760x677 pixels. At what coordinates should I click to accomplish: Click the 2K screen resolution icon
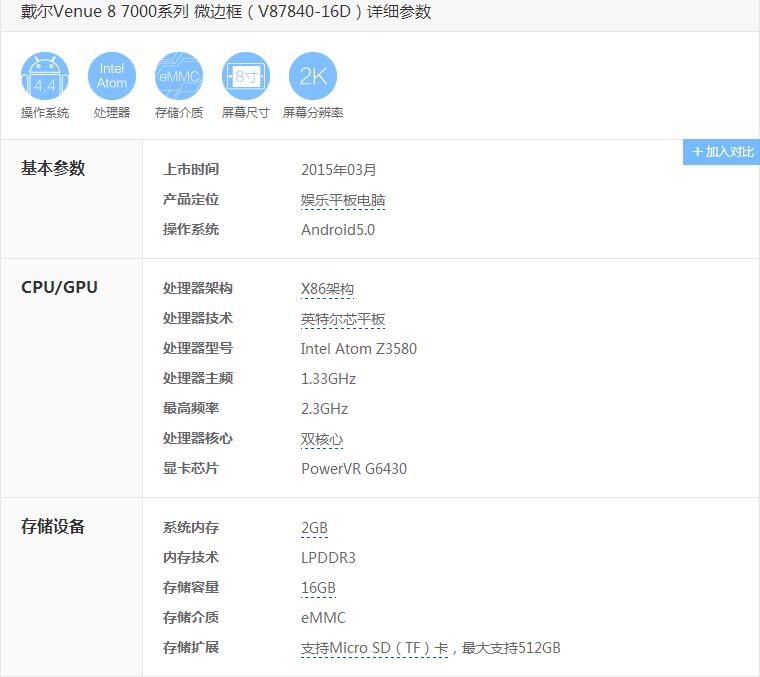pos(313,76)
